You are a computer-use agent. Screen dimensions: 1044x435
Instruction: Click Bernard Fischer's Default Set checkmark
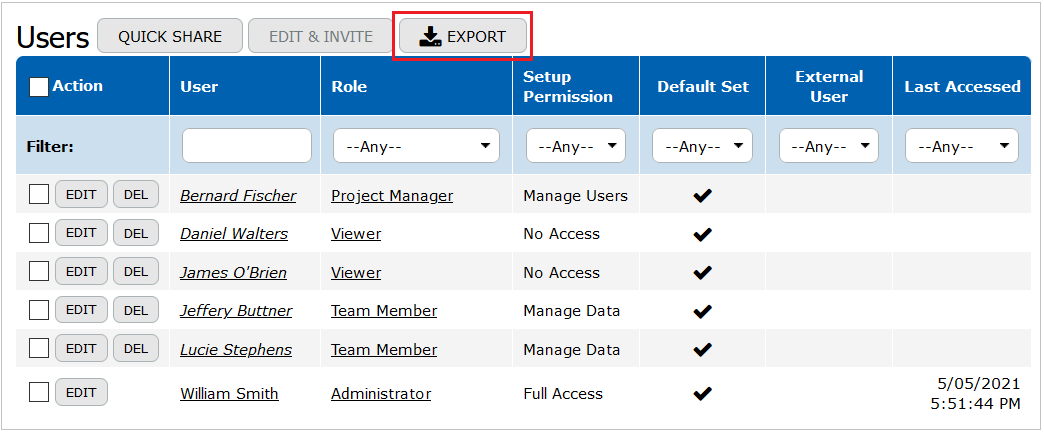tap(702, 195)
